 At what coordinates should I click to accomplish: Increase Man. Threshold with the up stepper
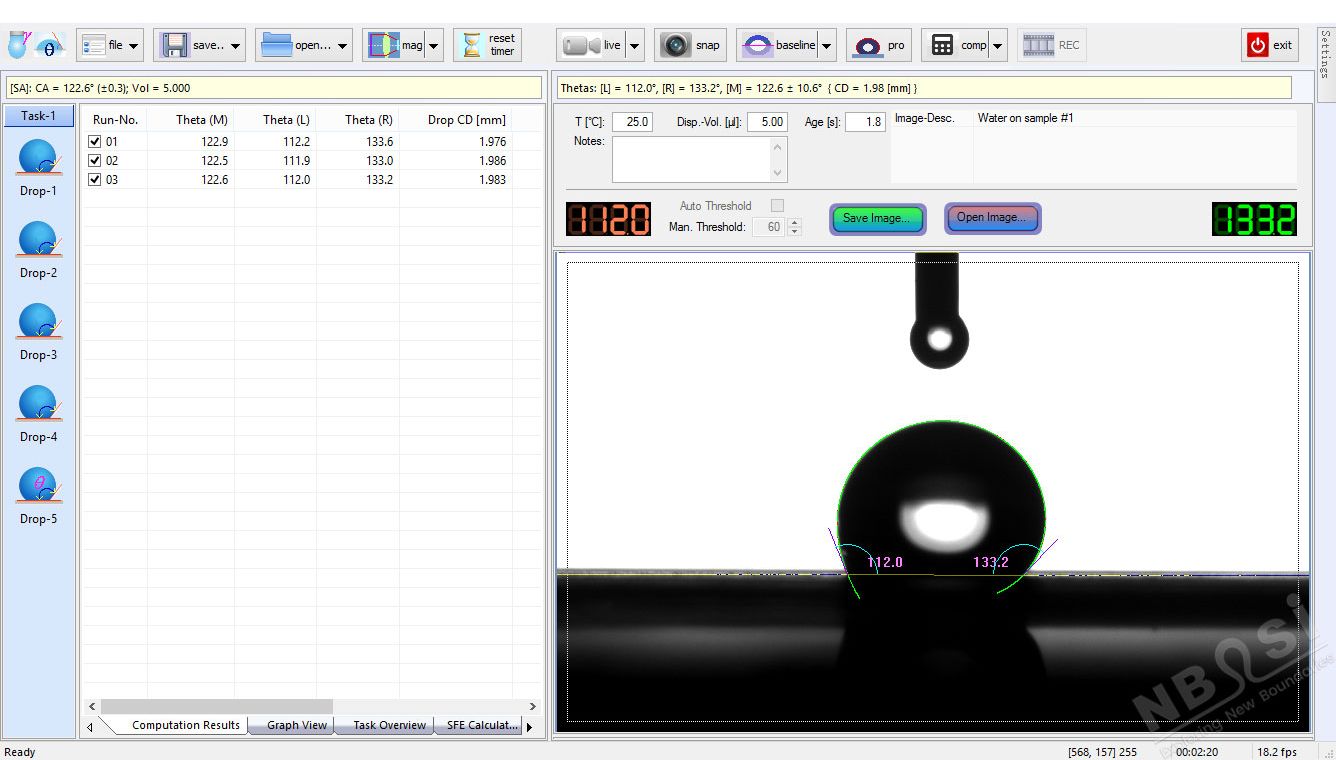795,222
